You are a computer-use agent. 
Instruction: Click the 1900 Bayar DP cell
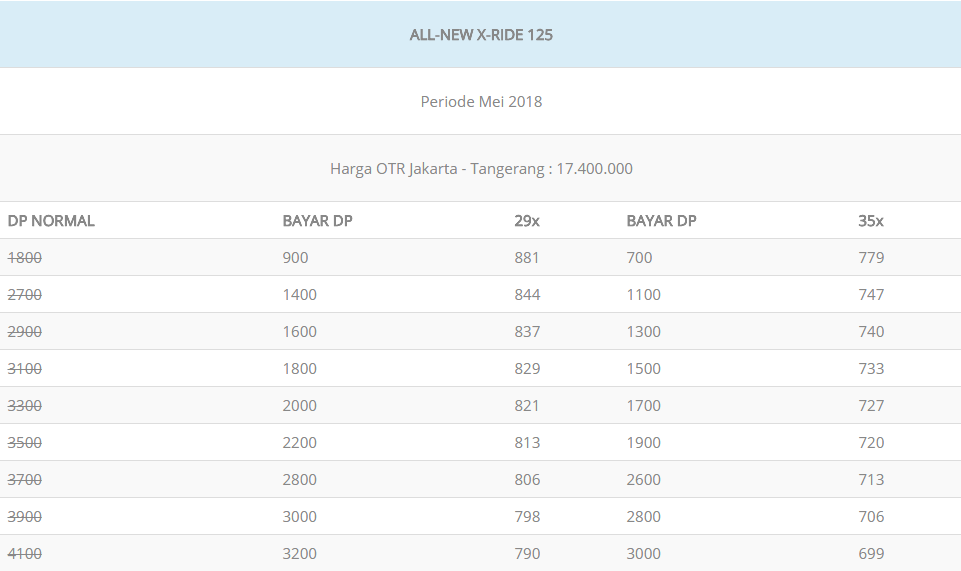644,442
